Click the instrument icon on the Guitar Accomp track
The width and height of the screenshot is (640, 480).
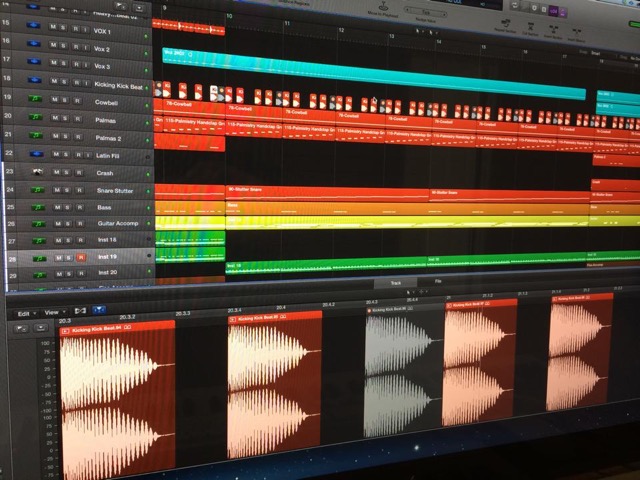pyautogui.click(x=37, y=224)
